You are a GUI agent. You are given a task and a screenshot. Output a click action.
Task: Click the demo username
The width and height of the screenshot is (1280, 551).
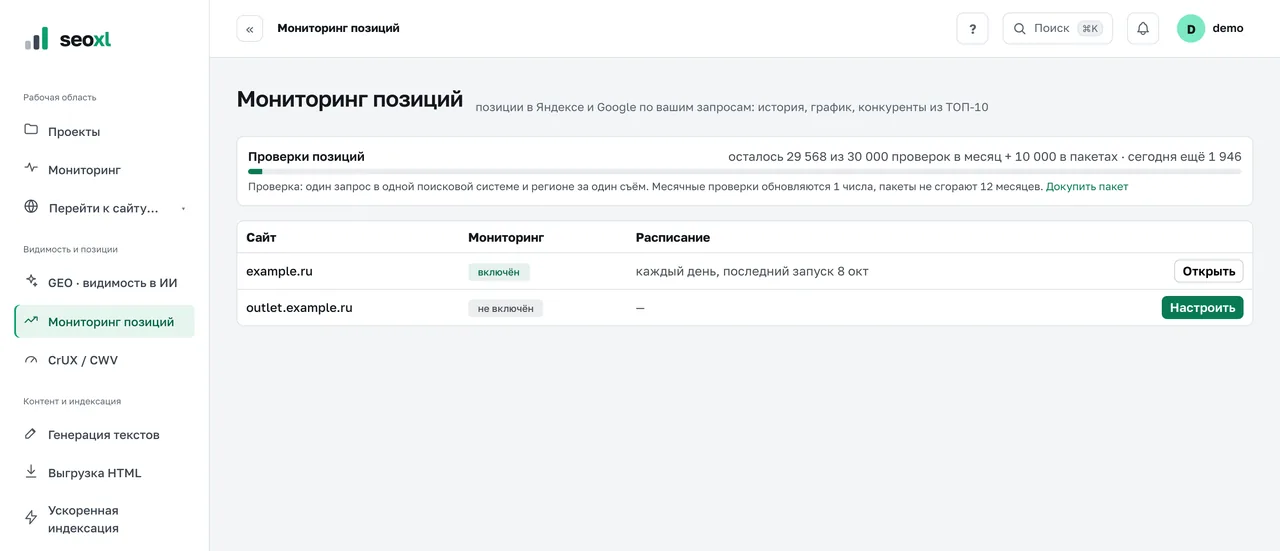pyautogui.click(x=1228, y=28)
